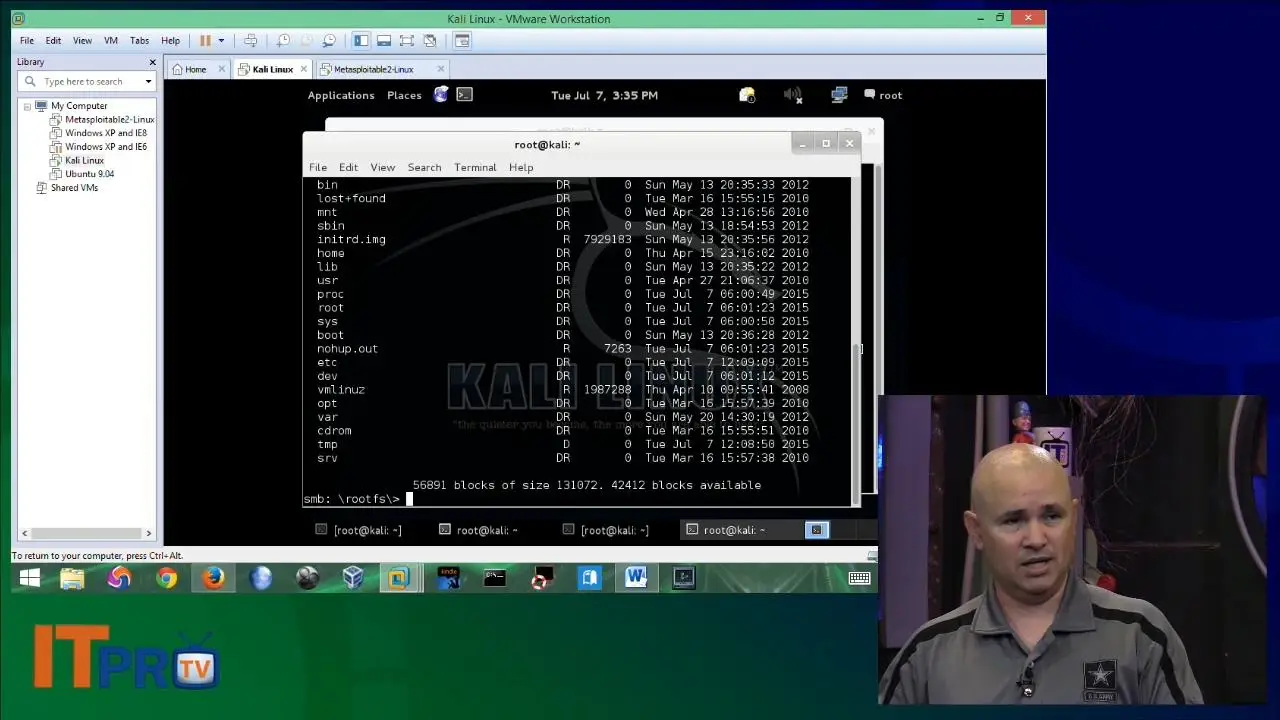Image resolution: width=1280 pixels, height=720 pixels.
Task: Select Metasploitable2-Linux in the library tree
Action: pos(109,120)
